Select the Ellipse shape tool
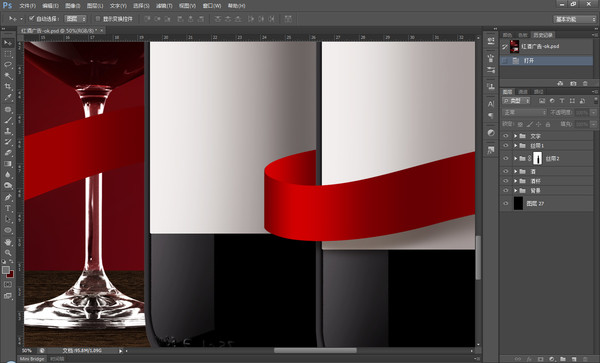600x363 pixels. [x=8, y=230]
